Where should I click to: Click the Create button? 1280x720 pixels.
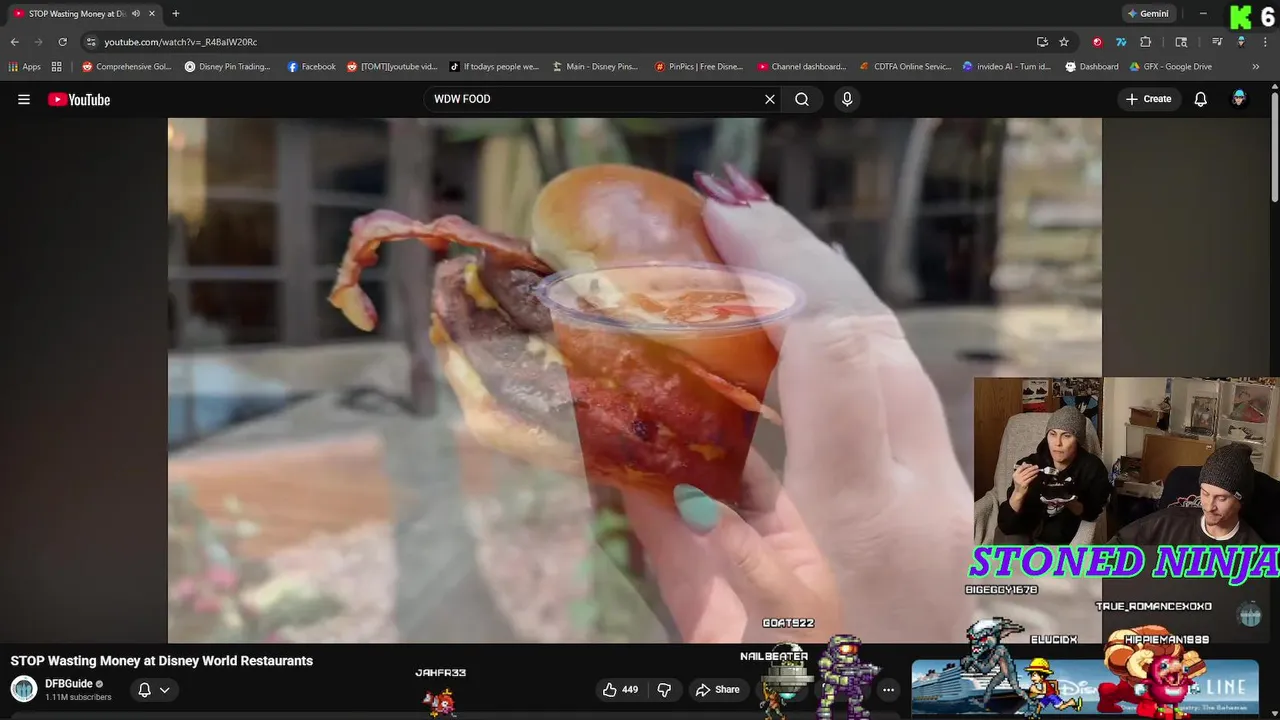tap(1148, 99)
